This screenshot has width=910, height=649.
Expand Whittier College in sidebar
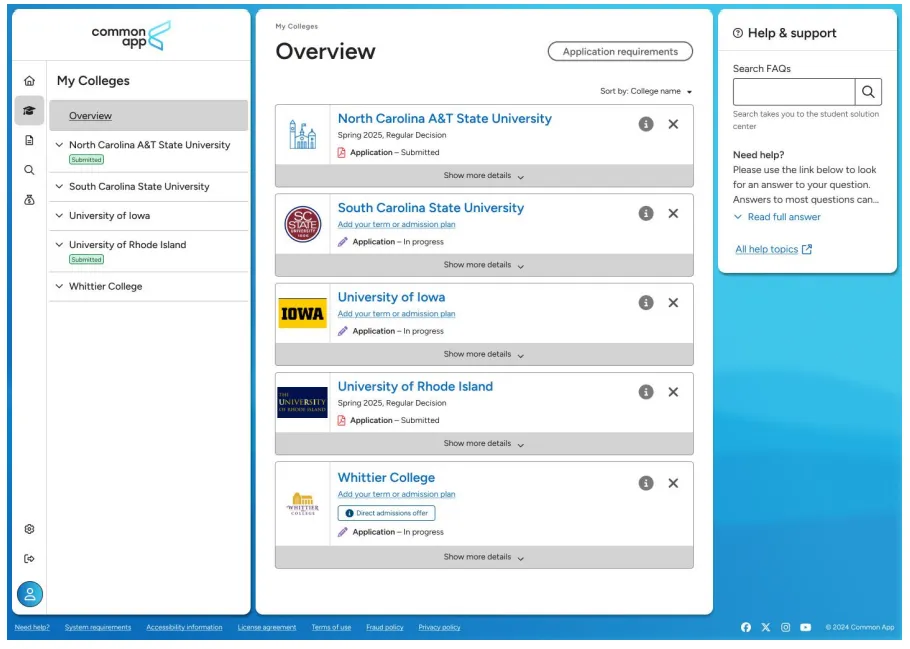click(x=59, y=286)
